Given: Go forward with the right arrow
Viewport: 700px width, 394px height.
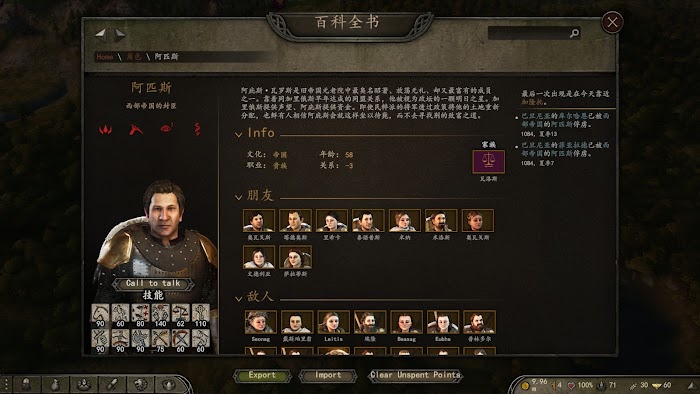Looking at the screenshot, I should [120, 34].
